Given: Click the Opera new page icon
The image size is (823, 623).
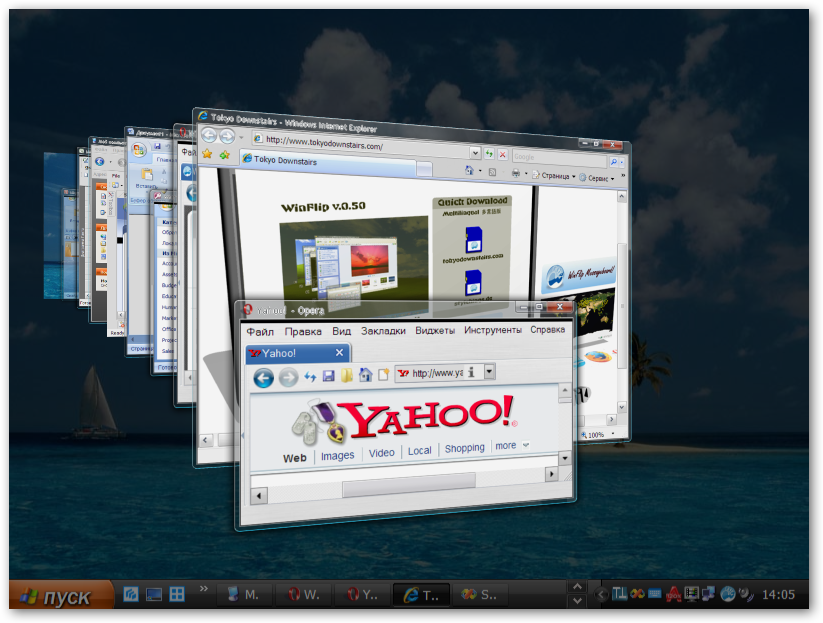Looking at the screenshot, I should (384, 374).
